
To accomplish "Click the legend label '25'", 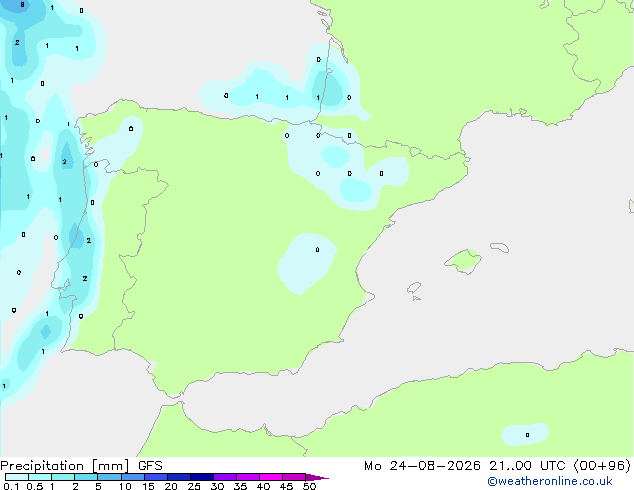I will tap(194, 486).
